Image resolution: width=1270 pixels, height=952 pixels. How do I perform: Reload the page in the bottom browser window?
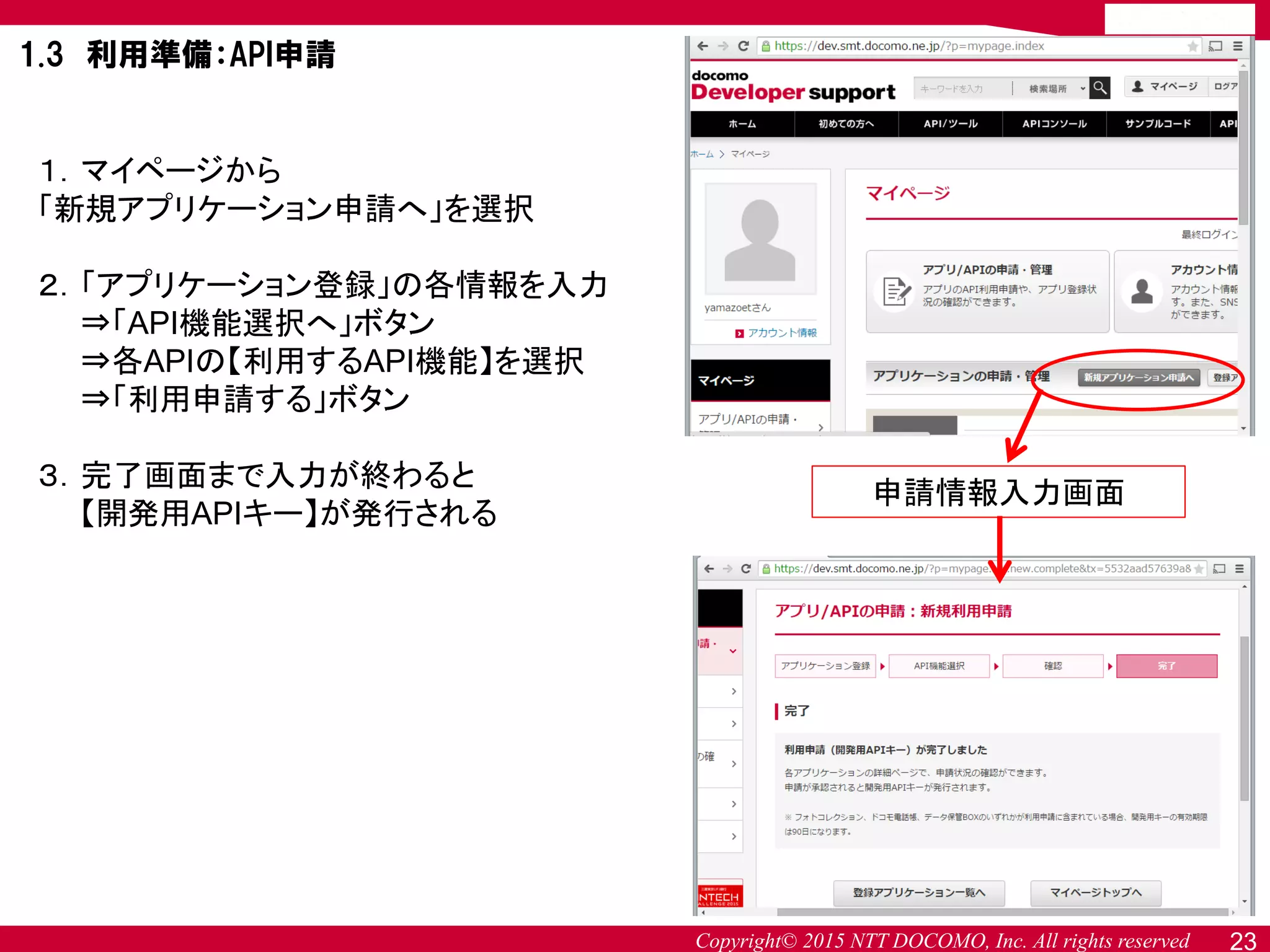[746, 568]
